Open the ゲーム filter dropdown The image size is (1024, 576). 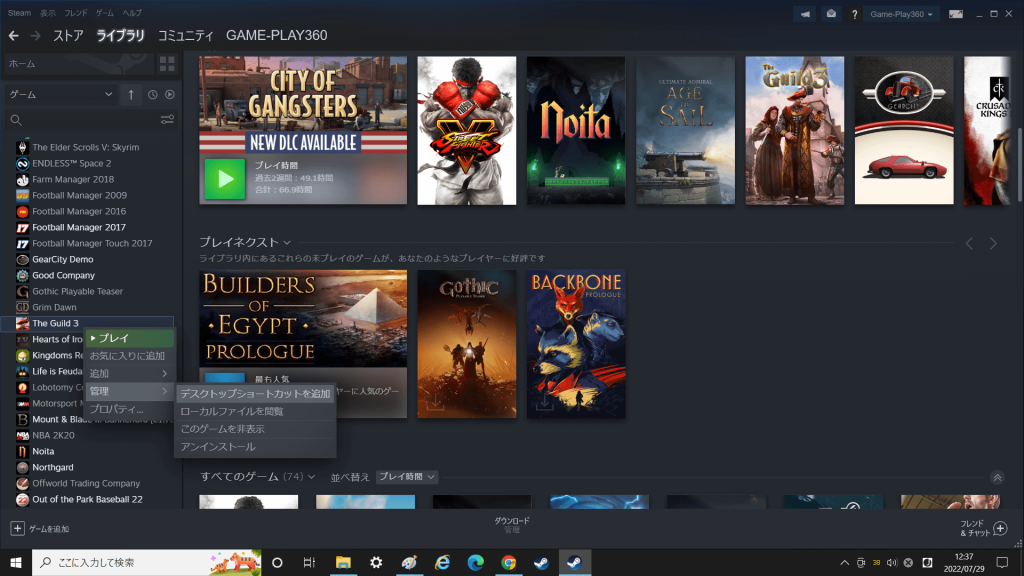(61, 95)
